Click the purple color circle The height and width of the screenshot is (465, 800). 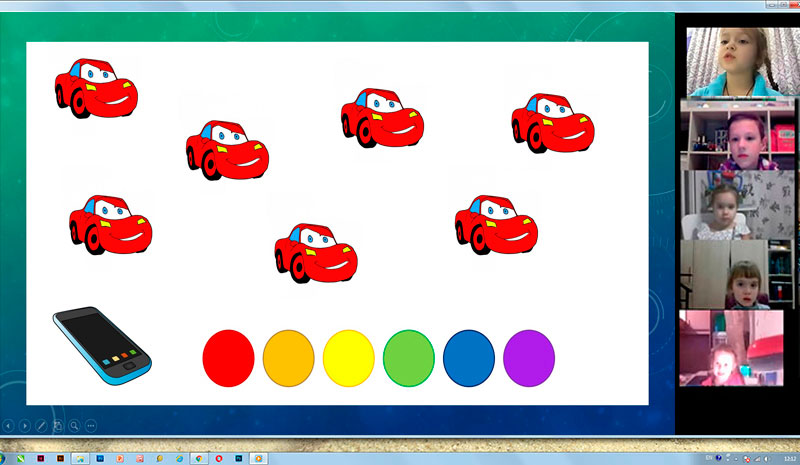[x=529, y=358]
